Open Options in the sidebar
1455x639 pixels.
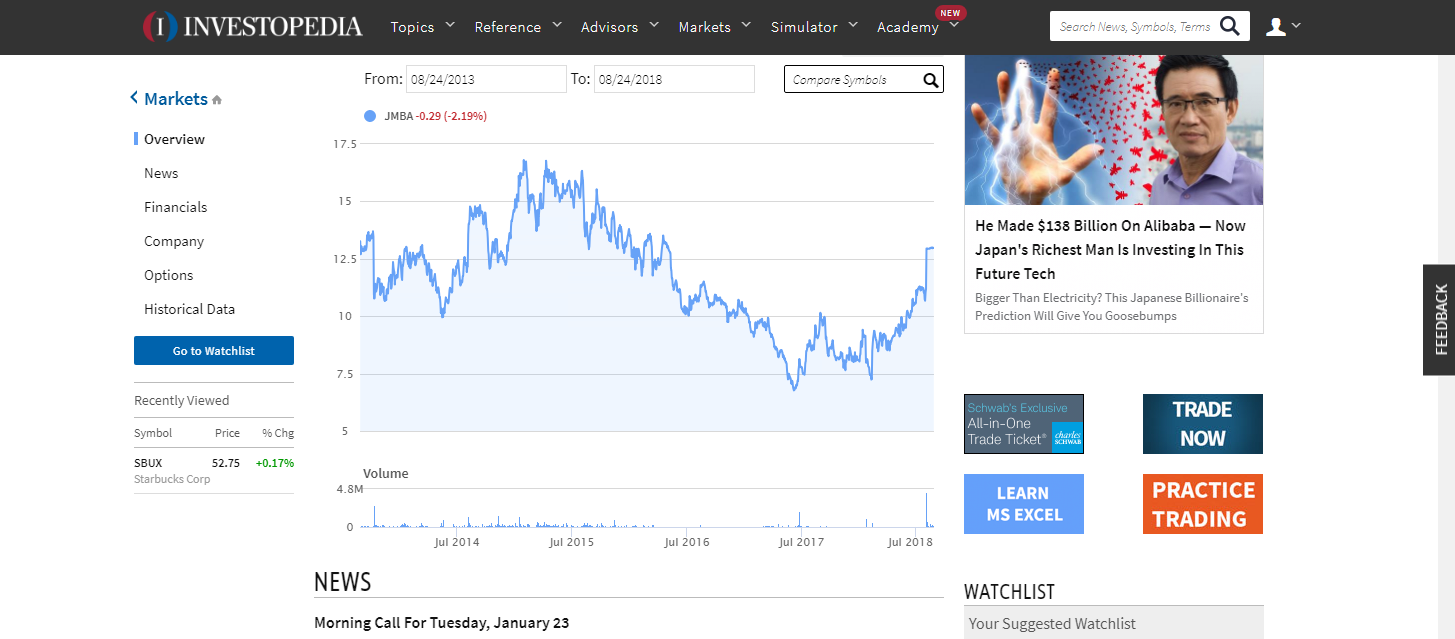click(169, 275)
